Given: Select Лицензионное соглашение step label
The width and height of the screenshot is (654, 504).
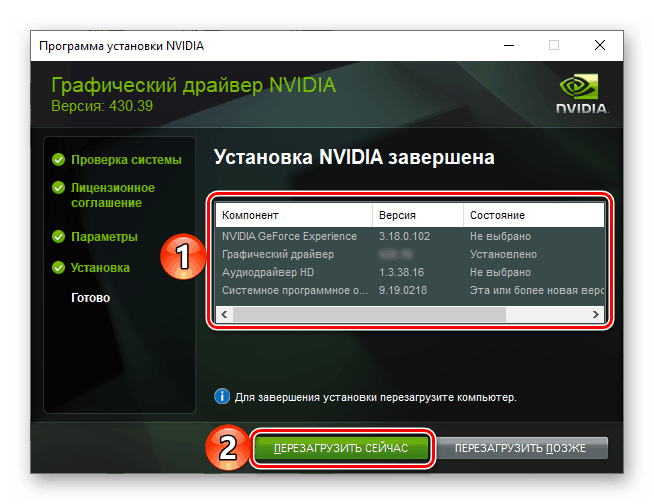Looking at the screenshot, I should (113, 195).
